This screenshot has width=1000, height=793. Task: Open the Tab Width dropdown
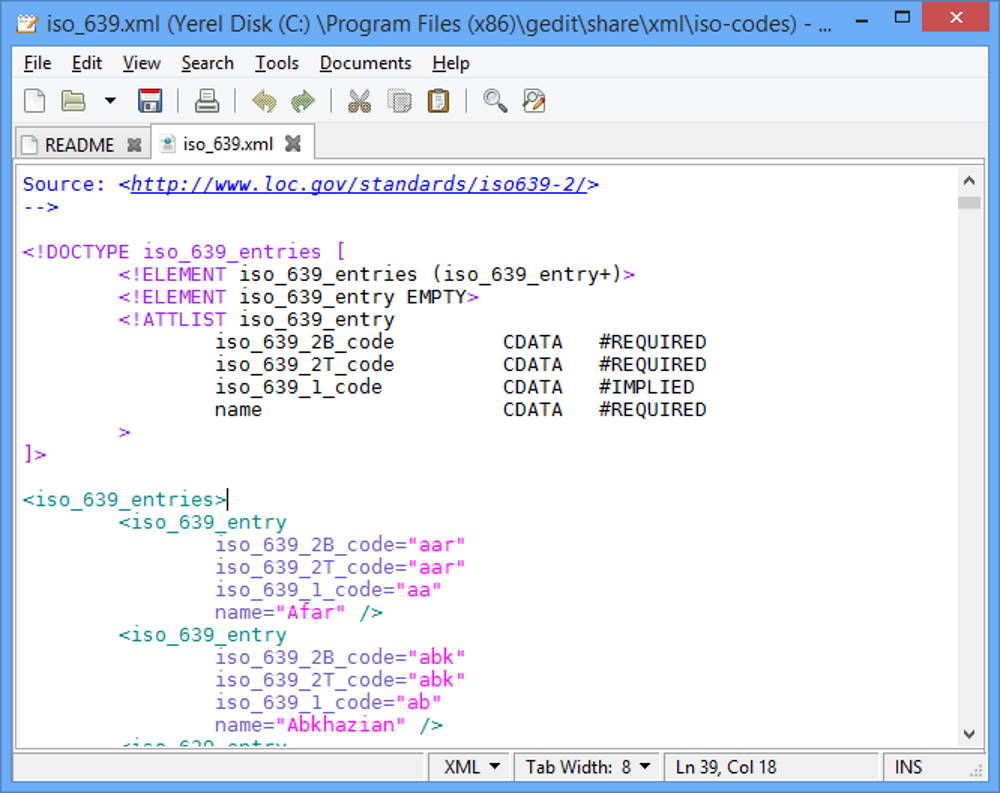[x=588, y=767]
